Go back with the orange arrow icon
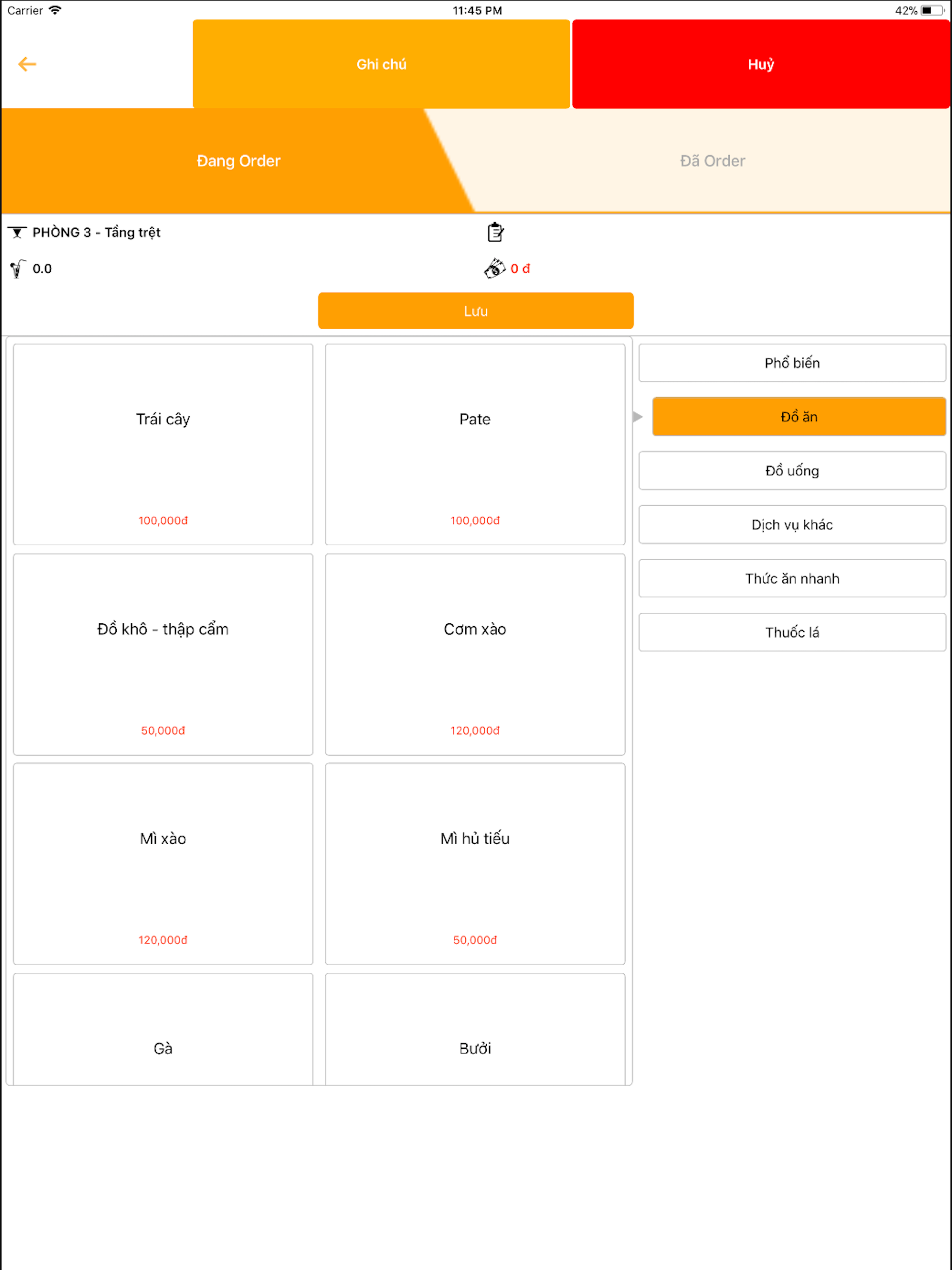Screen dimensions: 952x1270 (x=27, y=64)
